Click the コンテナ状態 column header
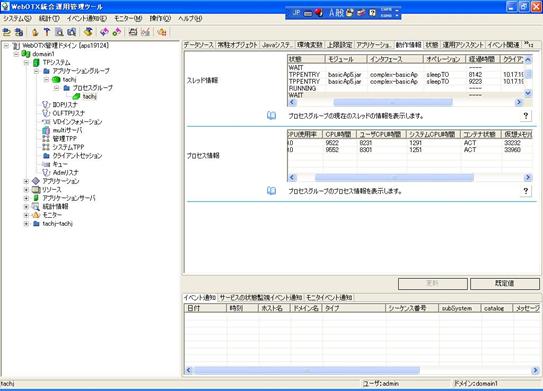 [480, 134]
